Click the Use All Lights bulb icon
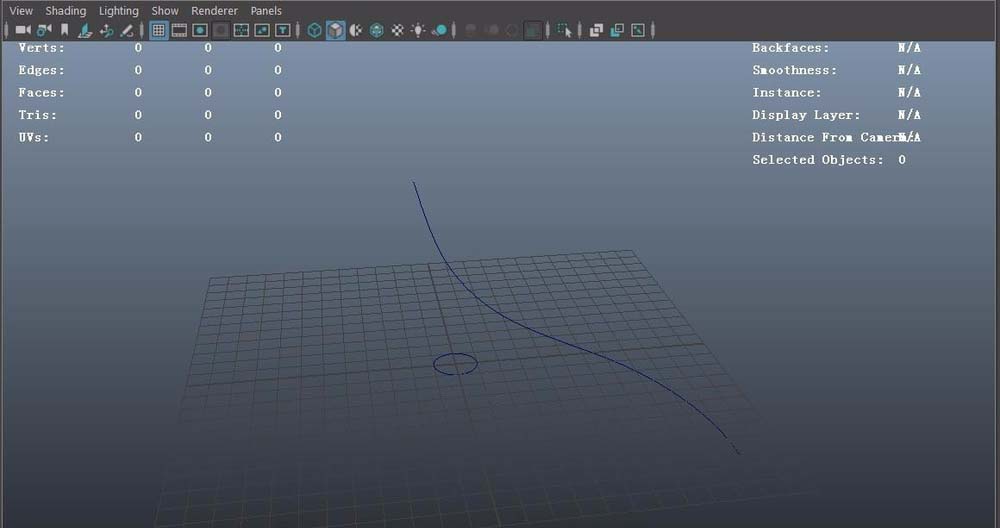The width and height of the screenshot is (1000, 528). (418, 30)
